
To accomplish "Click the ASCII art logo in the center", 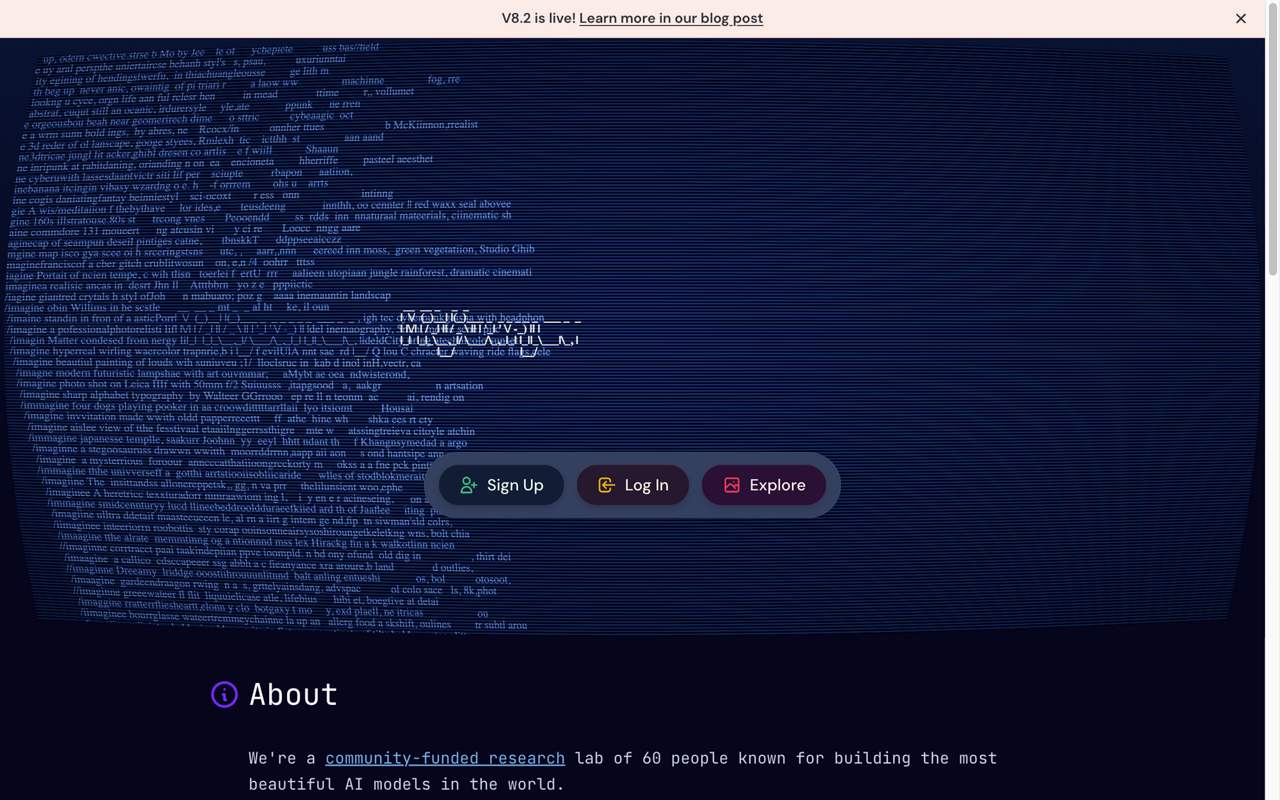I will point(488,333).
